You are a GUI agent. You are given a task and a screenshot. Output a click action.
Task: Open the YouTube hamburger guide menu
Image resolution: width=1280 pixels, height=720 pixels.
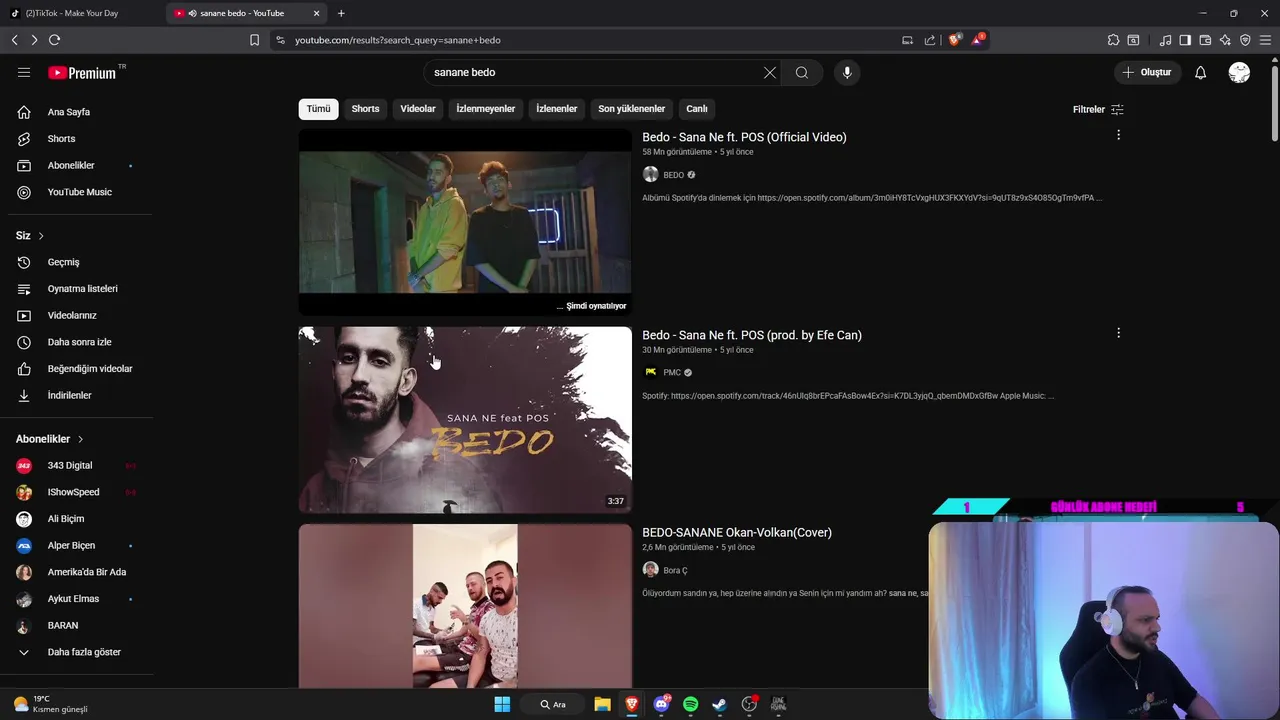pyautogui.click(x=24, y=72)
